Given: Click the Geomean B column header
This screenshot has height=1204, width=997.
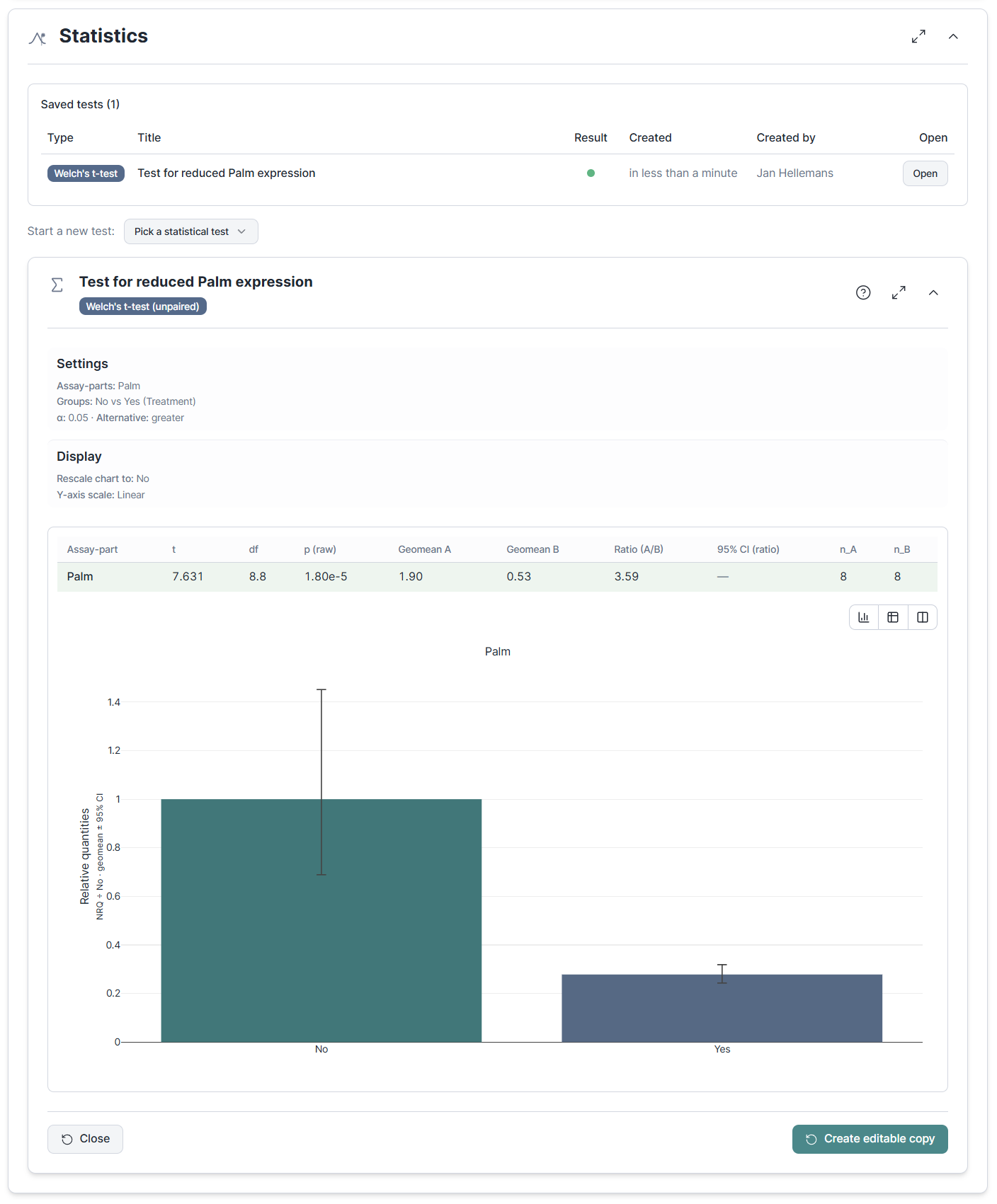Looking at the screenshot, I should 532,549.
